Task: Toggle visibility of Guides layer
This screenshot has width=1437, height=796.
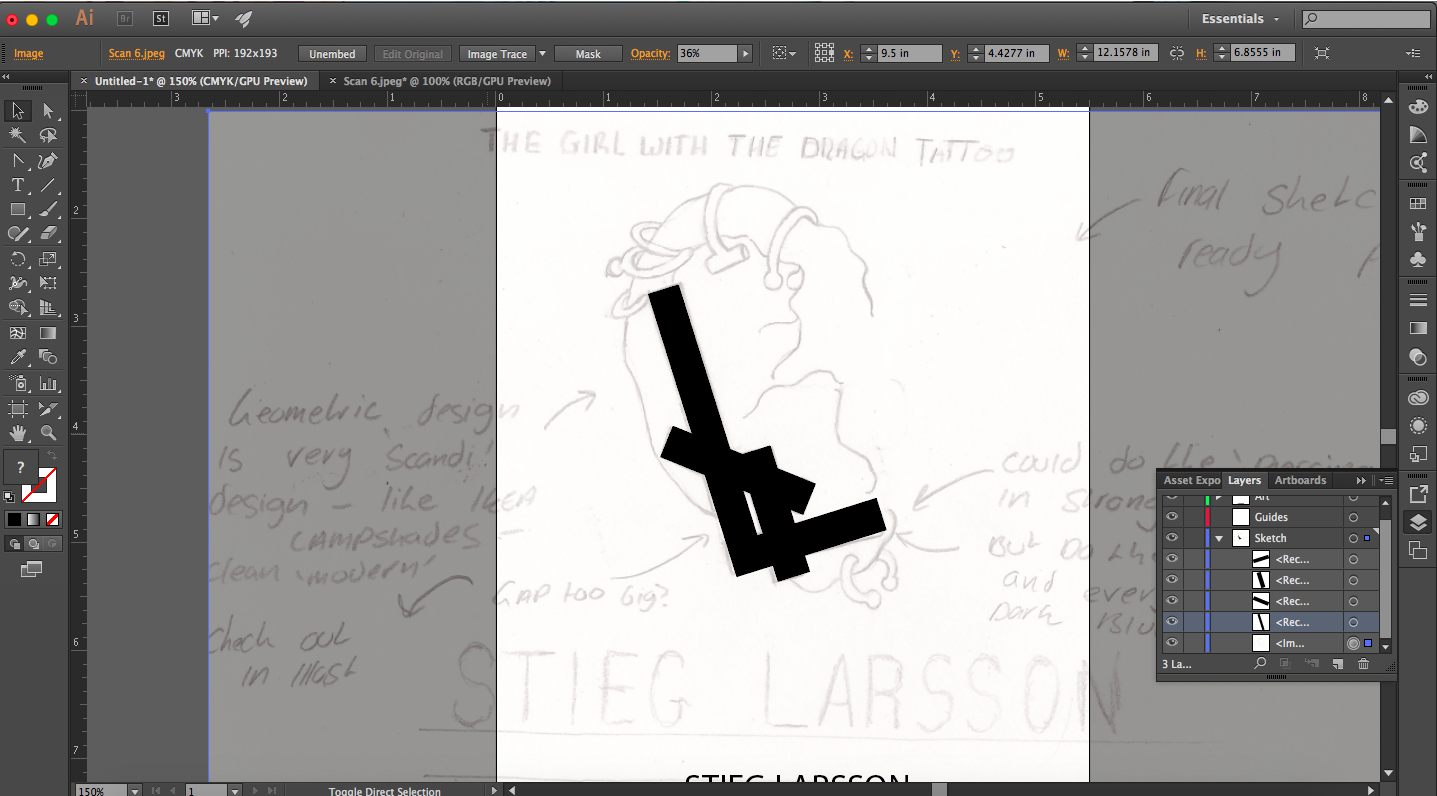Action: [x=1172, y=517]
